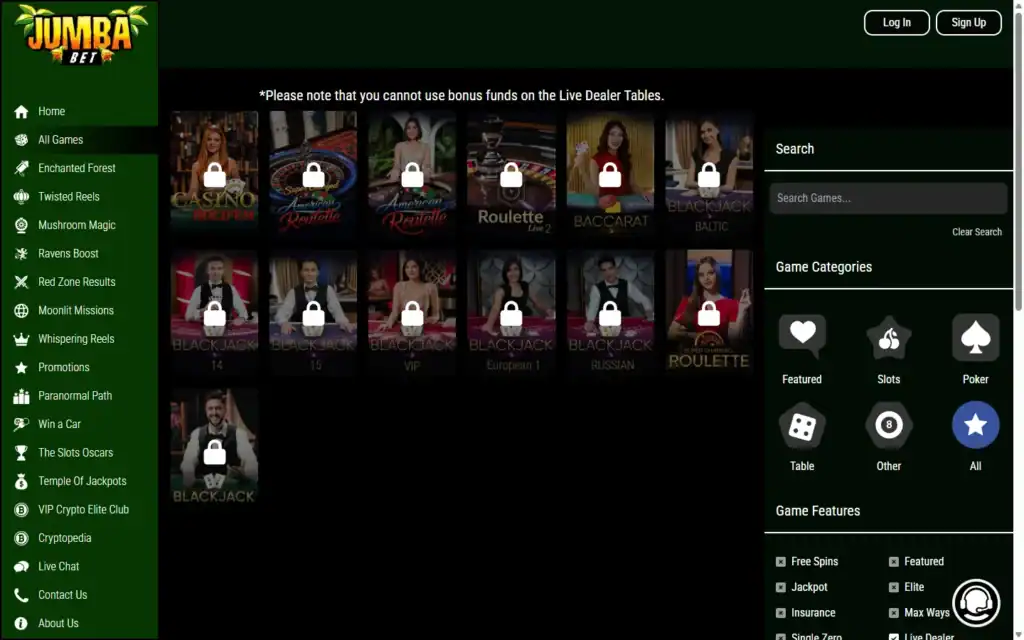Click the About Us info icon
Image resolution: width=1024 pixels, height=640 pixels.
(21, 624)
